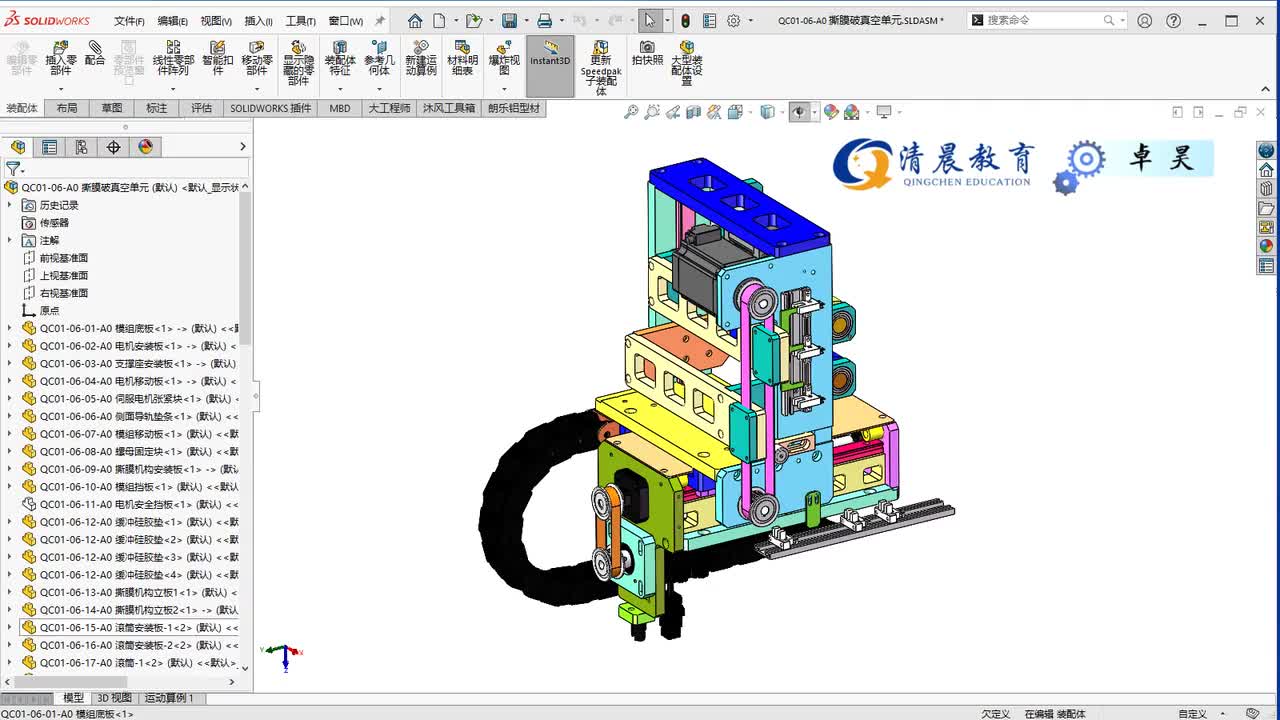Select the 原点 origin item
Viewport: 1280px width, 720px height.
click(x=49, y=311)
